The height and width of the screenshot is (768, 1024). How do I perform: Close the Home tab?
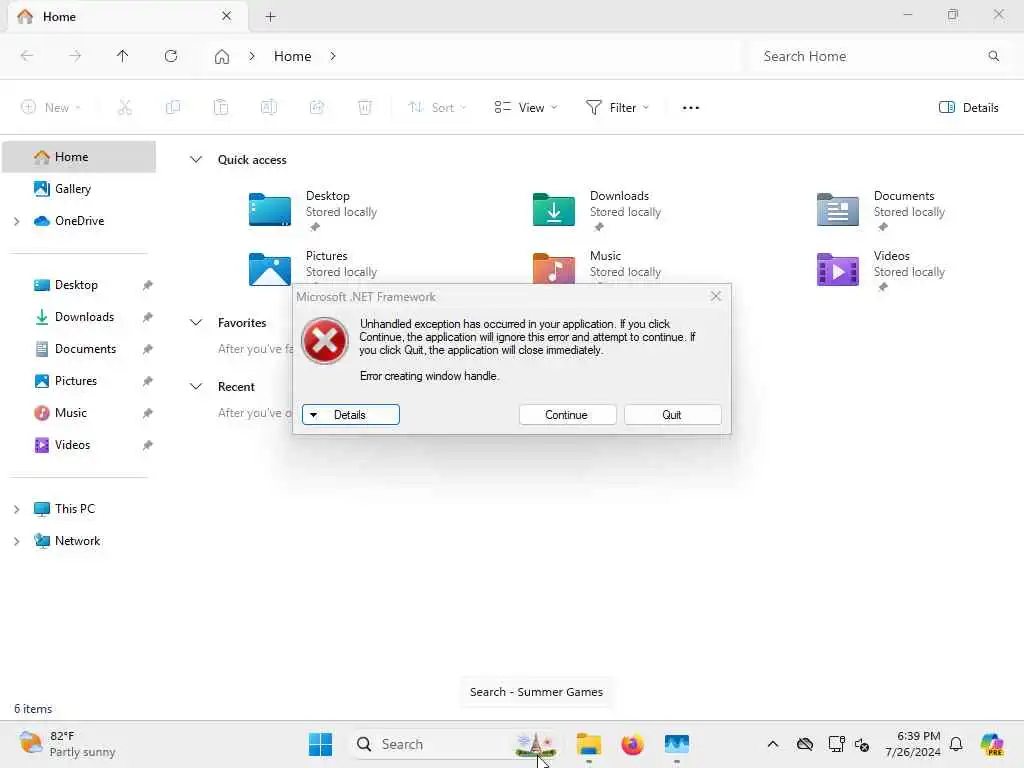227,16
